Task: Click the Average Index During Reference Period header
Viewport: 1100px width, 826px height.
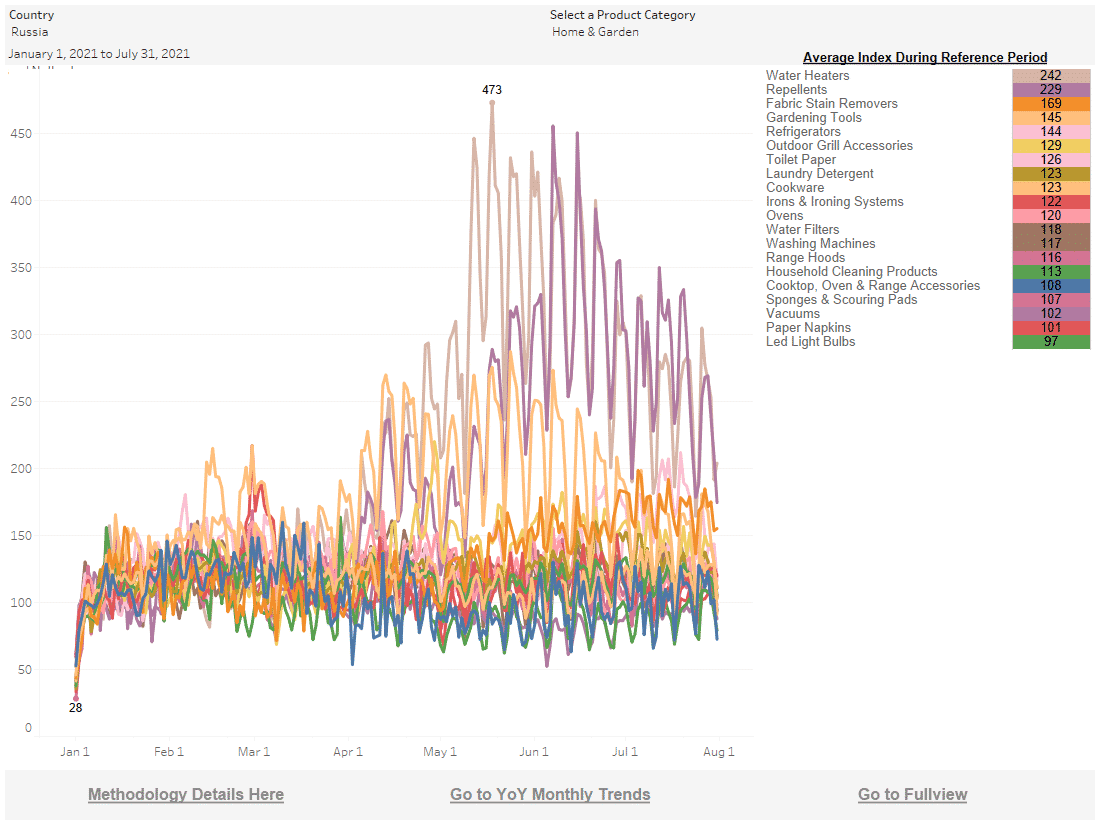Action: click(x=925, y=57)
